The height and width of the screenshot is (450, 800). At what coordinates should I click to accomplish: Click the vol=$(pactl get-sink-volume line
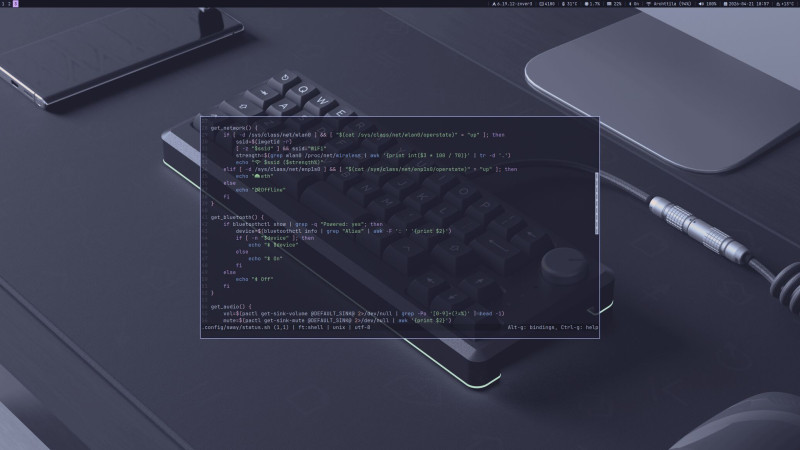tap(364, 314)
